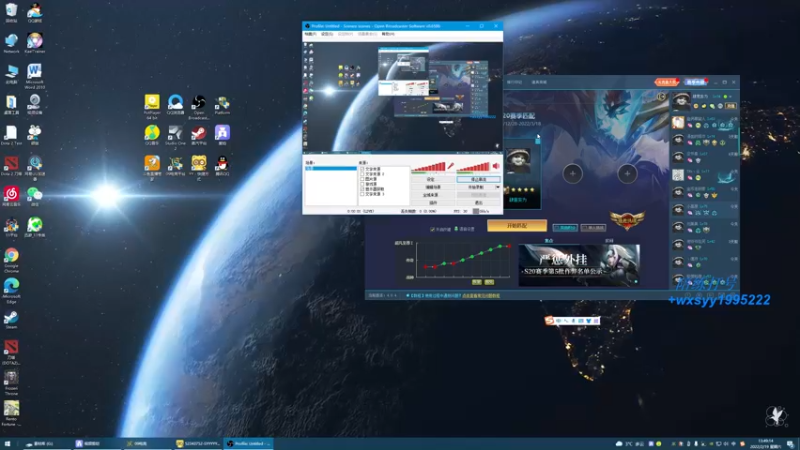800x450 pixels.
Task: Click the orange button in game client title bar
Action: pyautogui.click(x=666, y=82)
